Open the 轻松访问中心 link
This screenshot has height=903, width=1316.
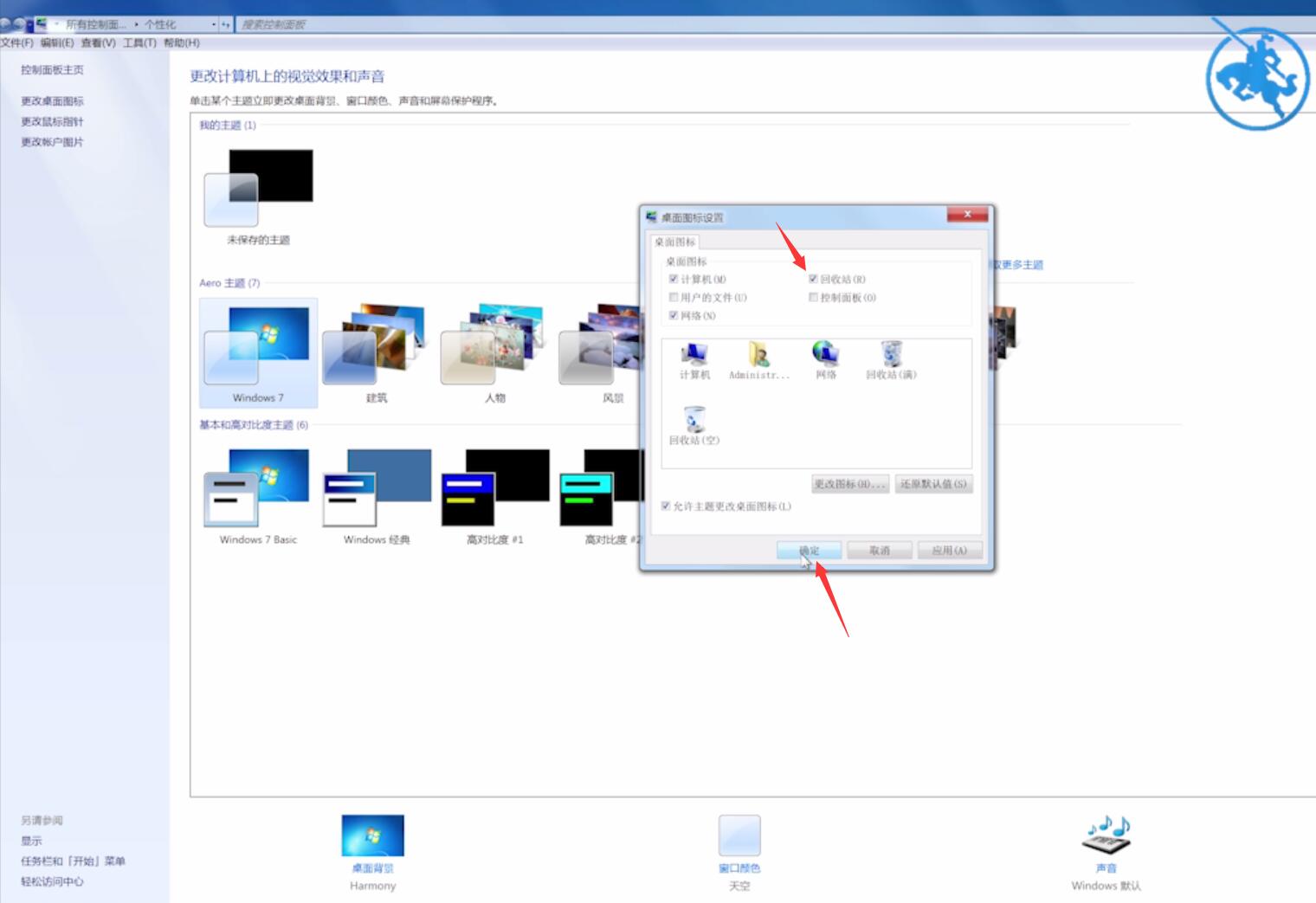pyautogui.click(x=53, y=881)
